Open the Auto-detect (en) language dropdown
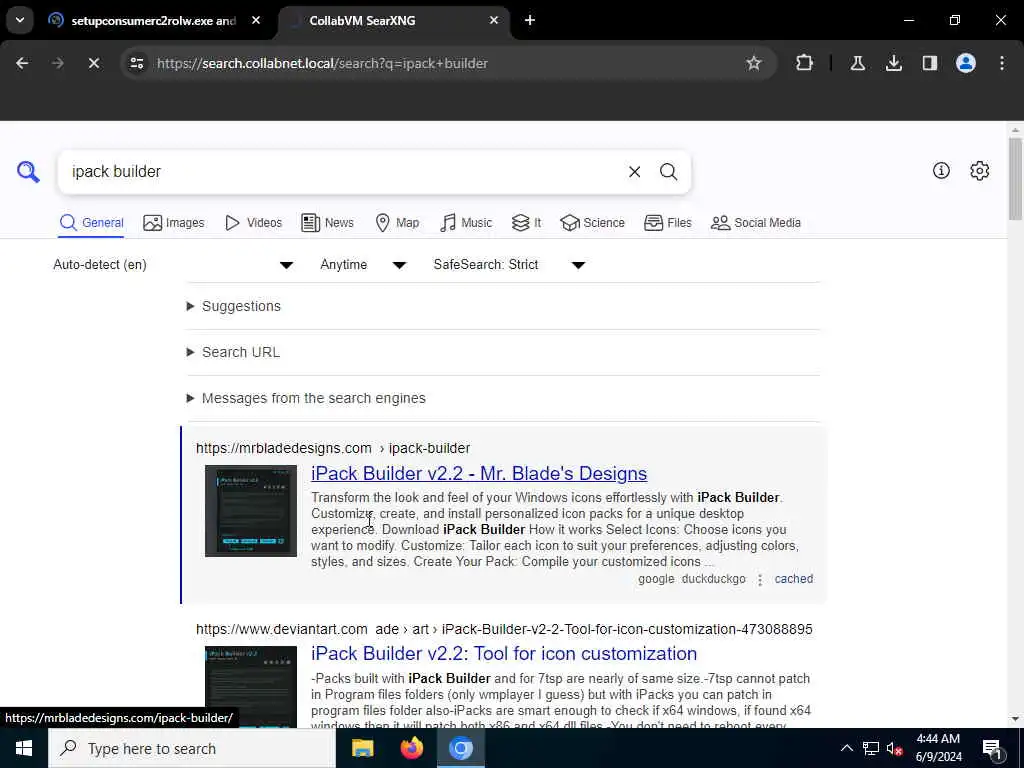Viewport: 1024px width, 768px height. coord(173,264)
